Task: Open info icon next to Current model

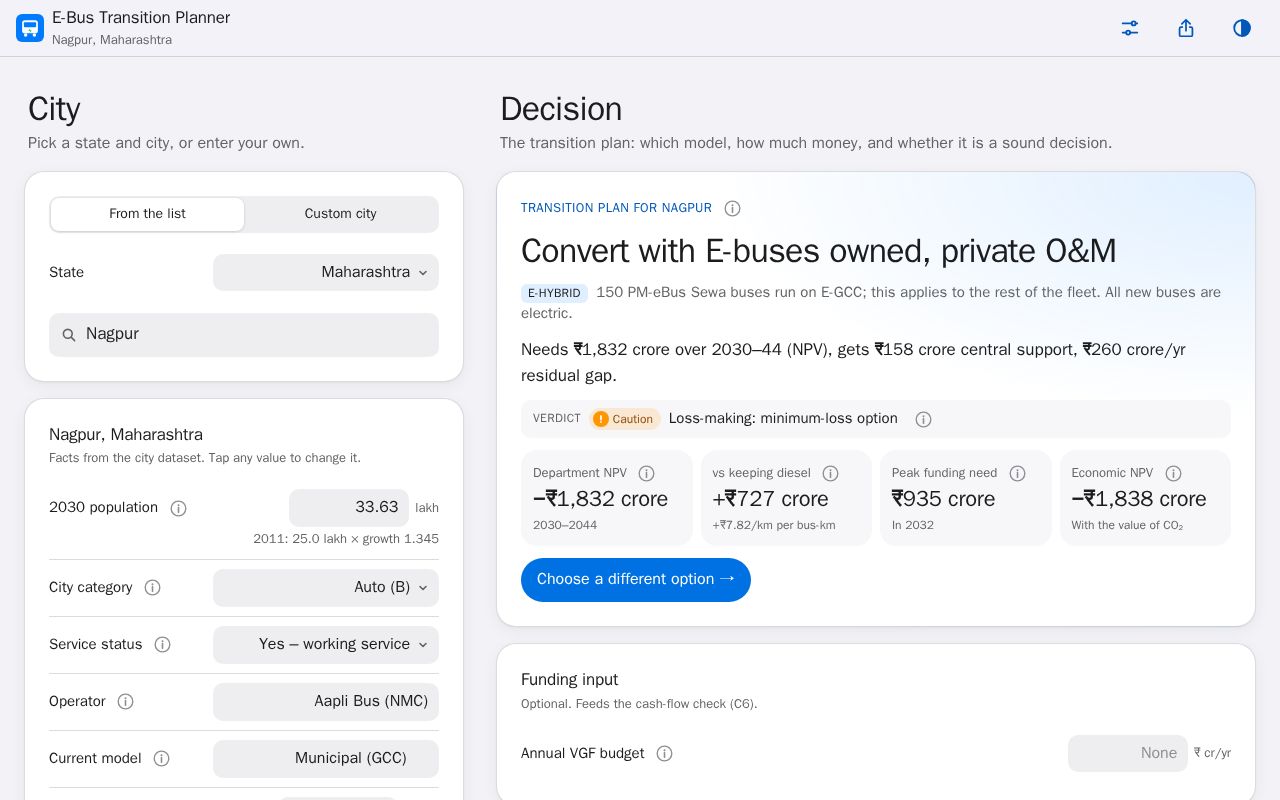Action: point(161,759)
